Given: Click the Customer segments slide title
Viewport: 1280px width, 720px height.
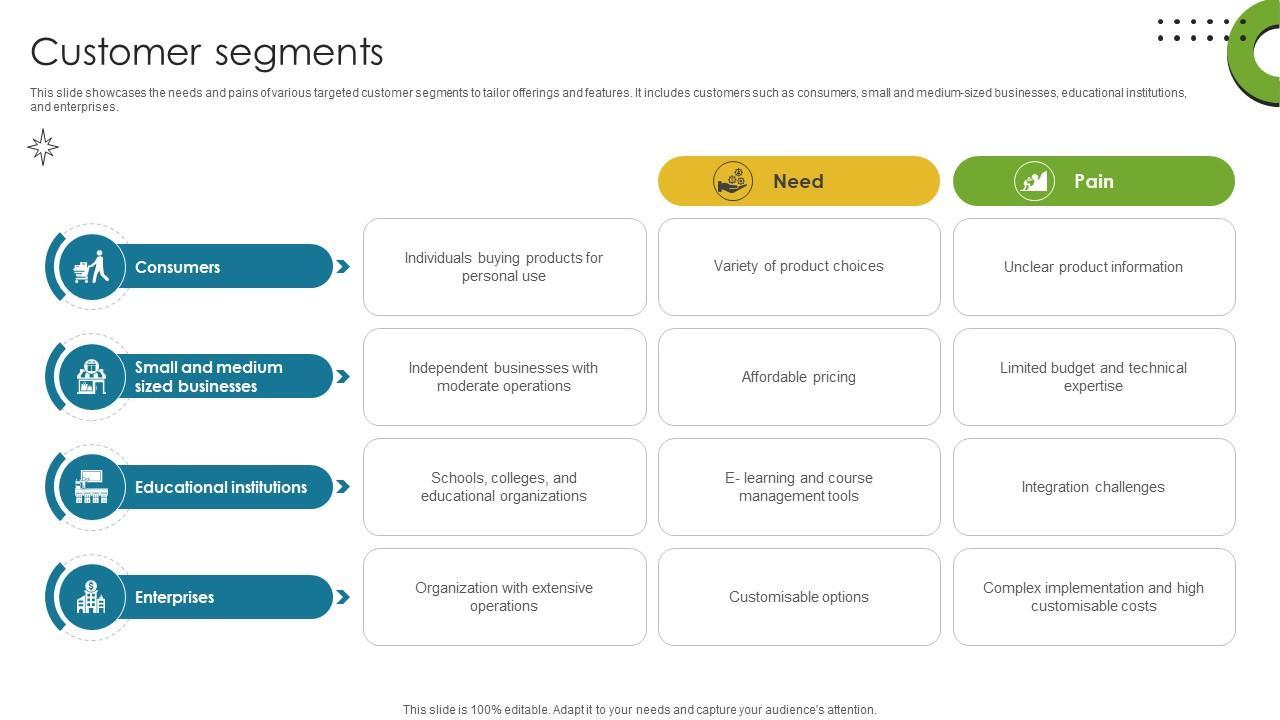Looking at the screenshot, I should click(x=207, y=52).
